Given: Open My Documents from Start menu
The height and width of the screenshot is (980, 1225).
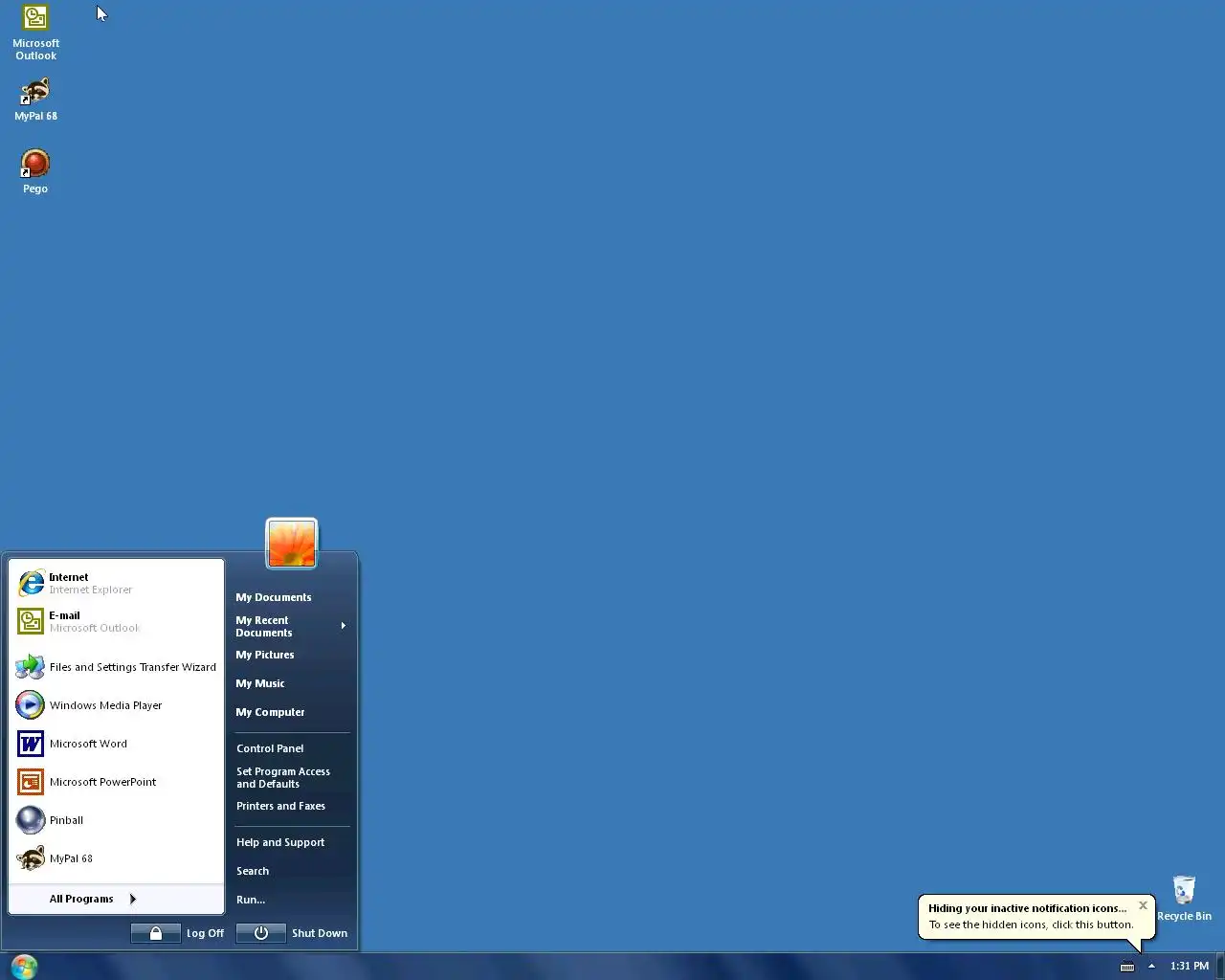Looking at the screenshot, I should (x=274, y=597).
